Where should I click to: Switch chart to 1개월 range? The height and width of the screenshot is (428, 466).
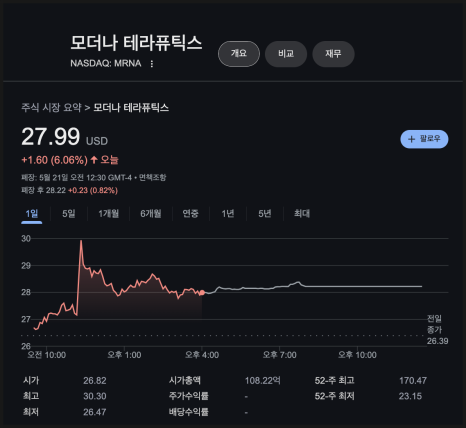[109, 214]
